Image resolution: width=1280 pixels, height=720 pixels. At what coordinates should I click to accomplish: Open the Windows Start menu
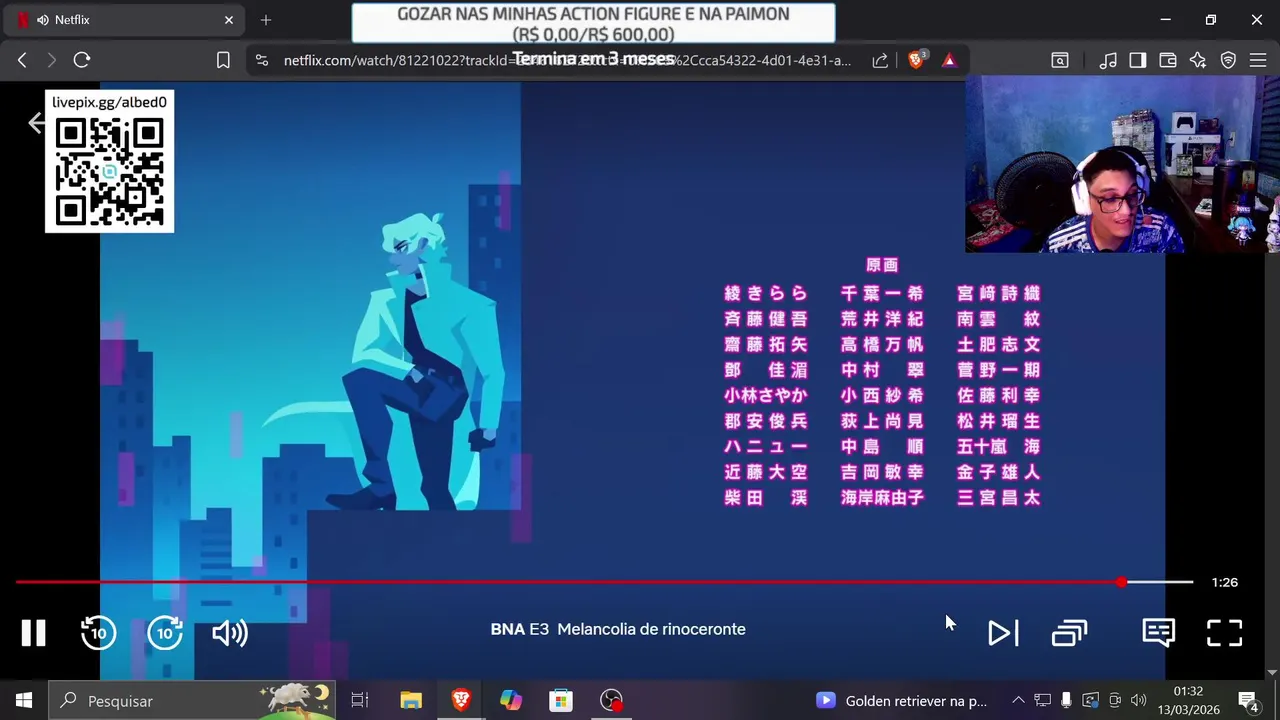tap(23, 700)
